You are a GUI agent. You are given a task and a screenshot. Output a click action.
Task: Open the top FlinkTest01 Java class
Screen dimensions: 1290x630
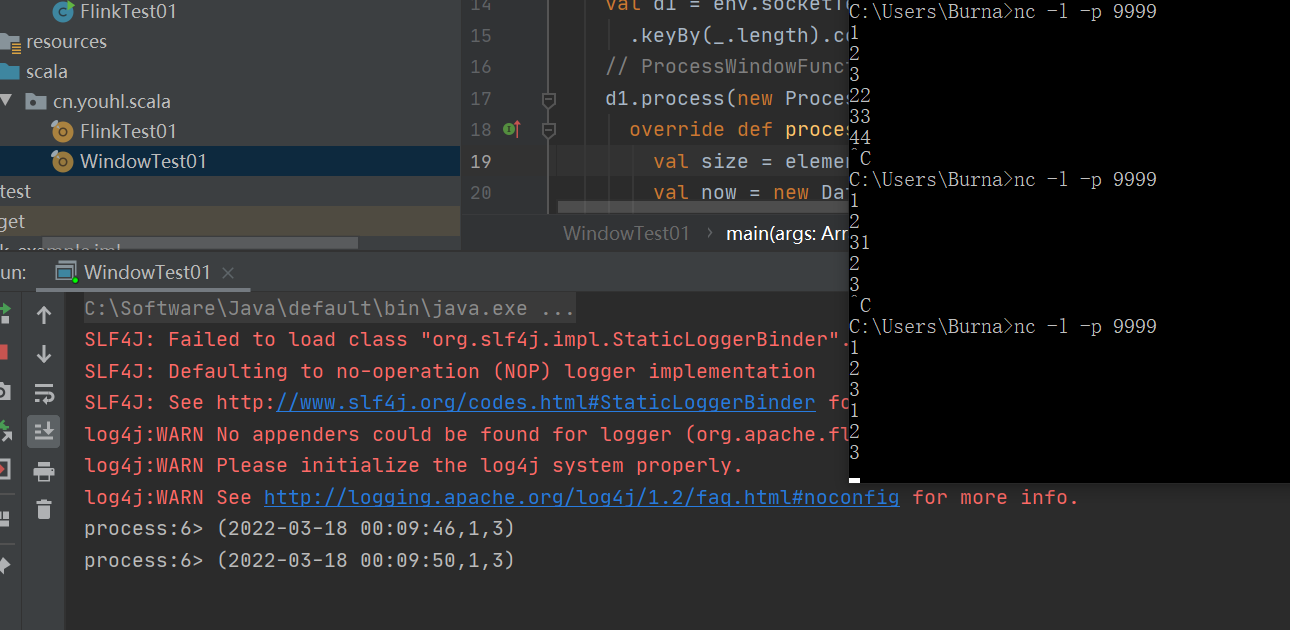[x=128, y=12]
